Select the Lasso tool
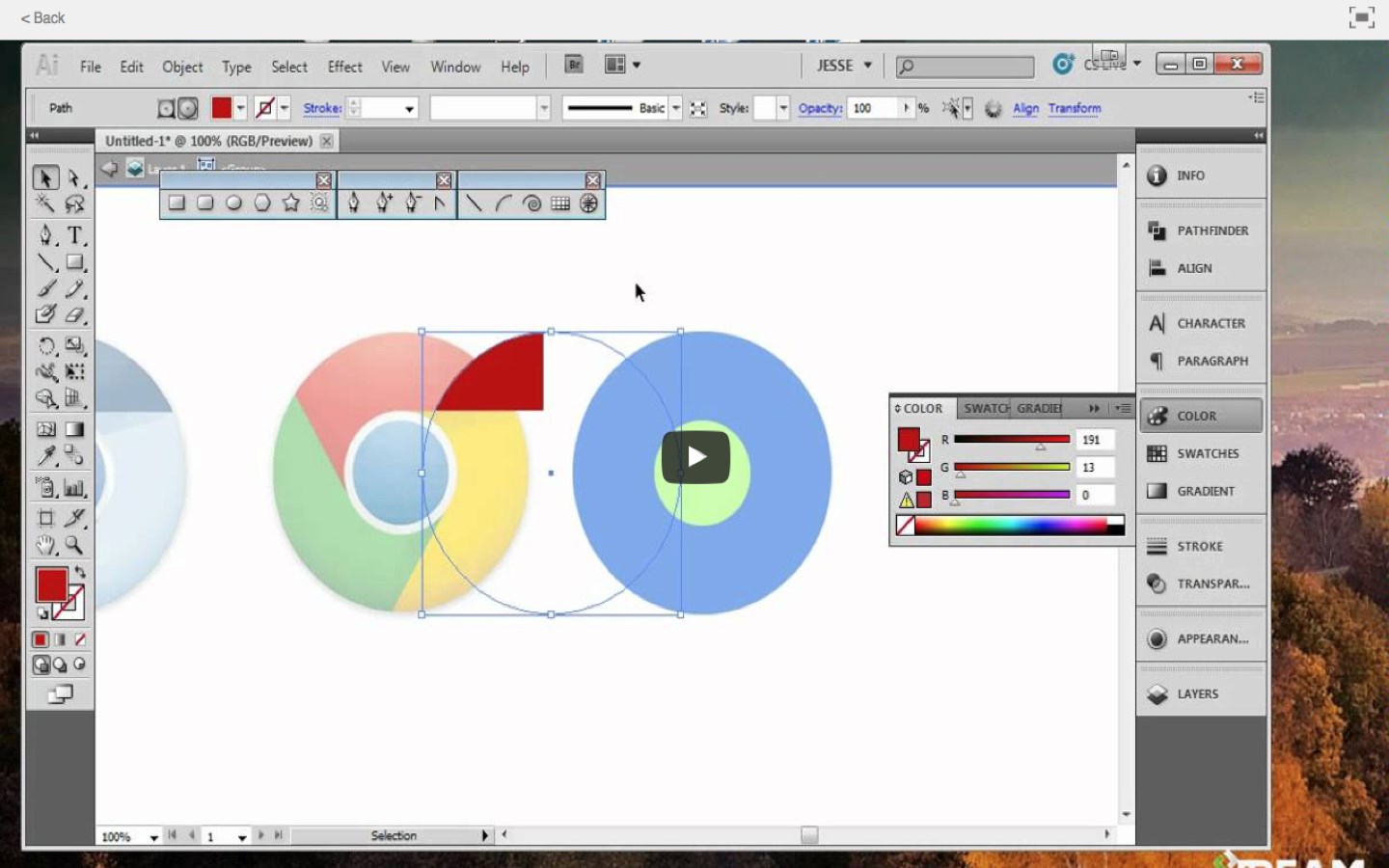 (x=74, y=203)
